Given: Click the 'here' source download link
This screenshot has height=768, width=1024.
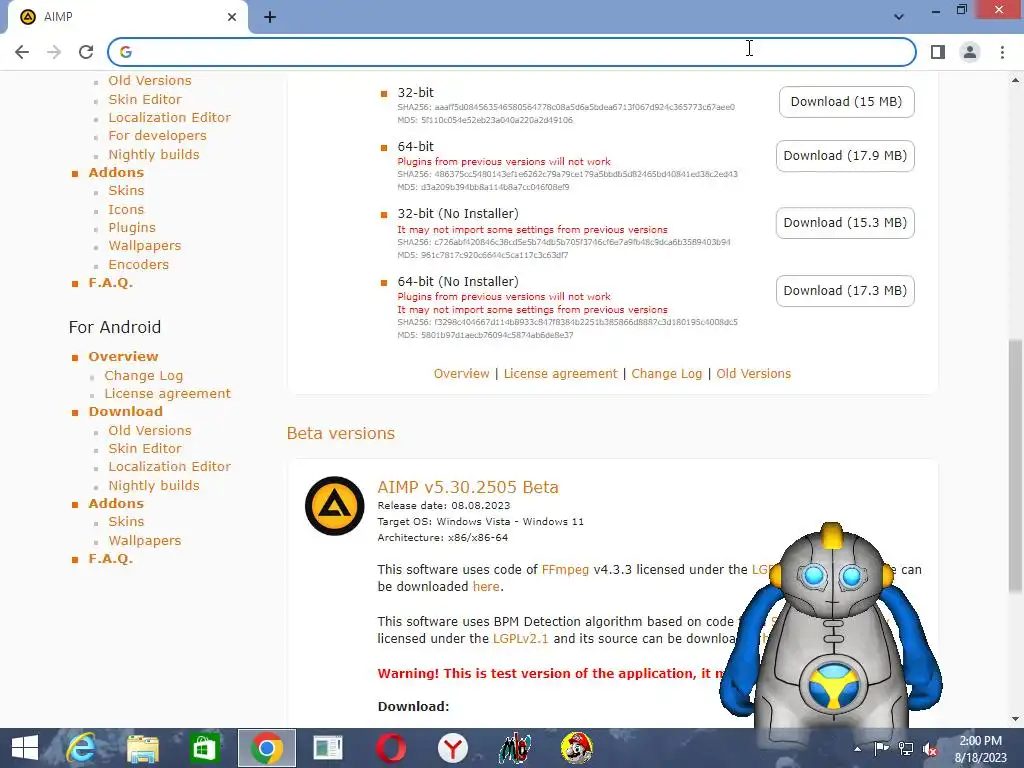Looking at the screenshot, I should click(x=486, y=586).
